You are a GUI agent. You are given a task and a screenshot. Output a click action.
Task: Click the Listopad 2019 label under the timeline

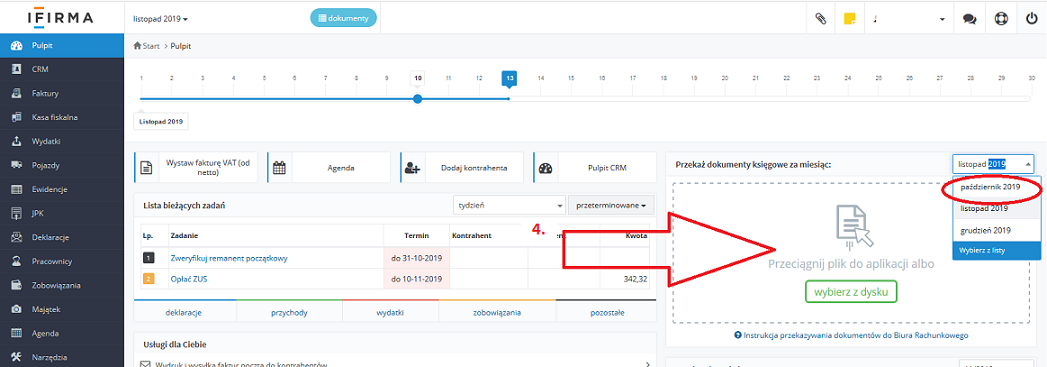click(x=161, y=122)
